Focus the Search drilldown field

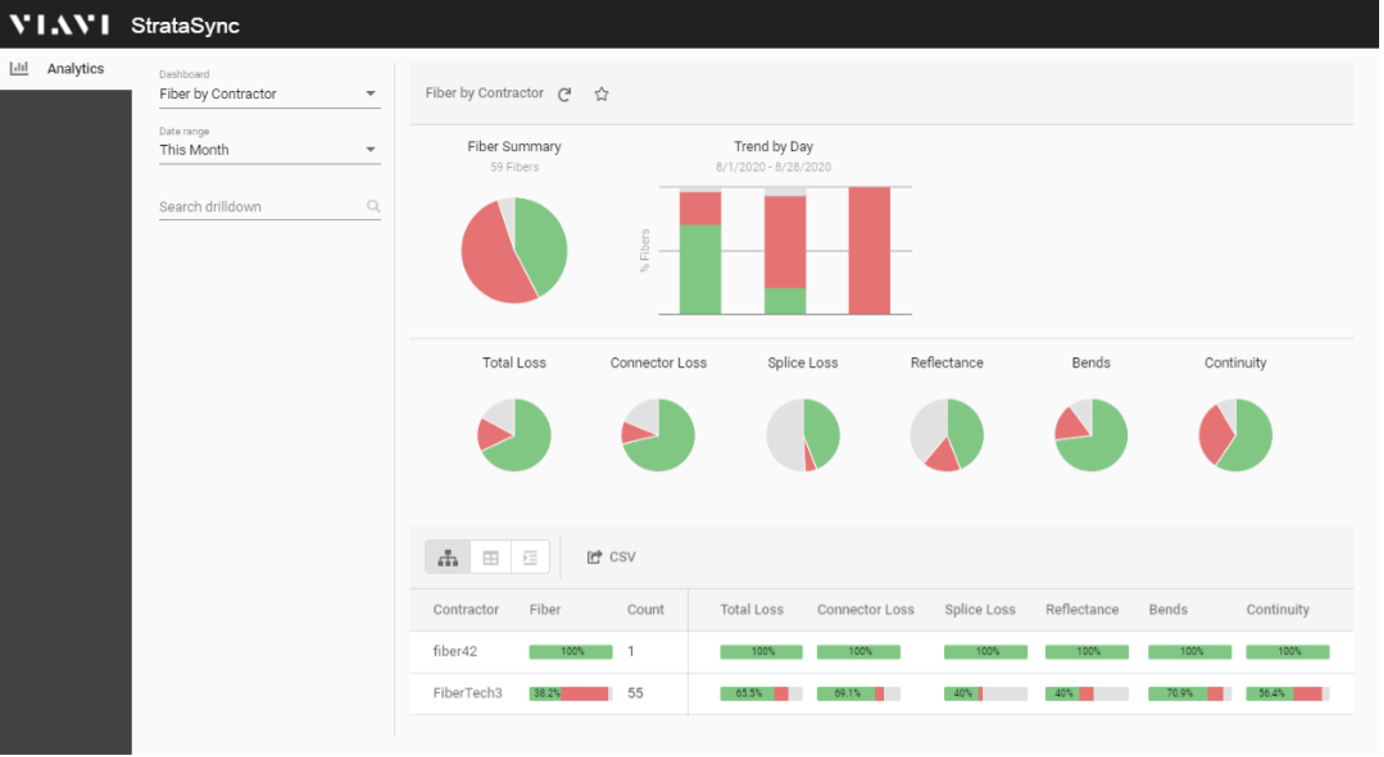(x=260, y=207)
